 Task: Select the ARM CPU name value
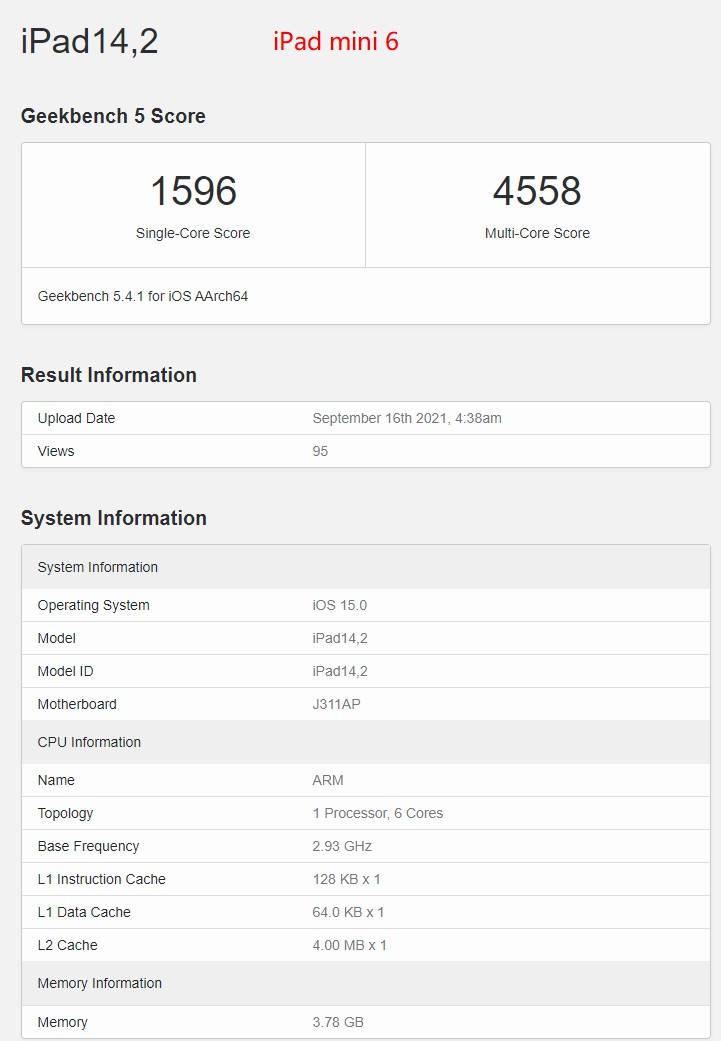[x=328, y=780]
